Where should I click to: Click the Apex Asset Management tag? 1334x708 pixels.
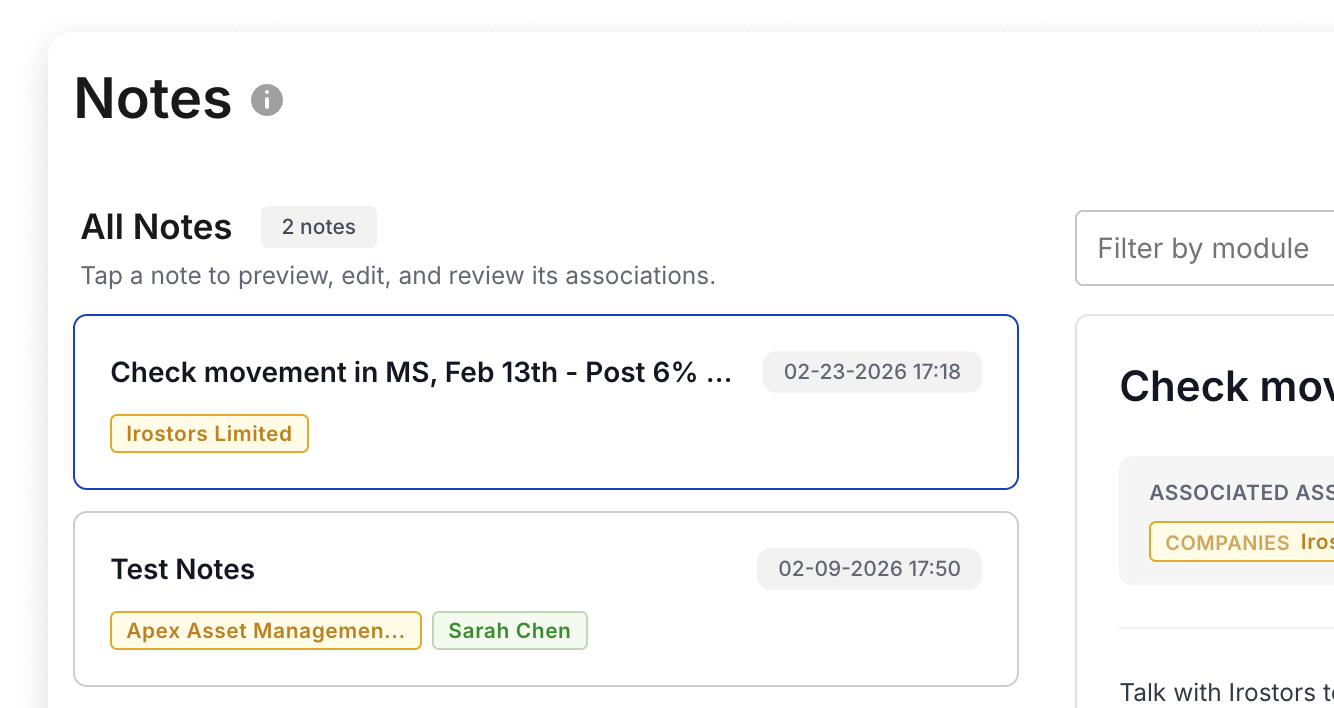266,631
